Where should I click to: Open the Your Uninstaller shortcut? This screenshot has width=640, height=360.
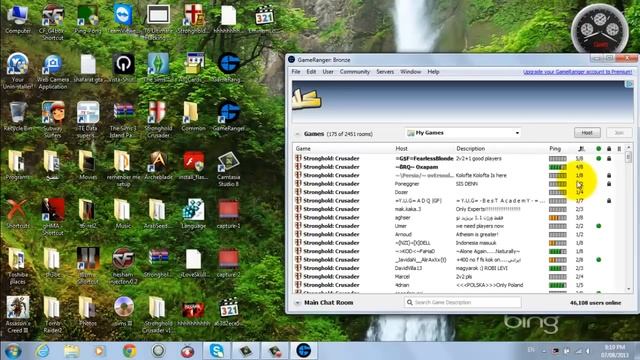coord(18,72)
